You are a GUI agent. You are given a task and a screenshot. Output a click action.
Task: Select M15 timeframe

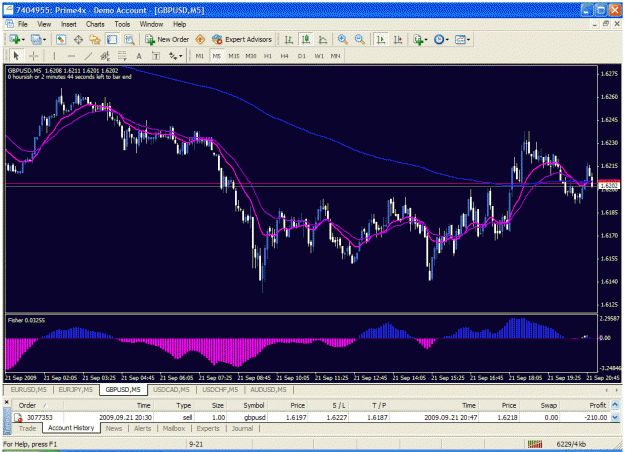point(234,56)
